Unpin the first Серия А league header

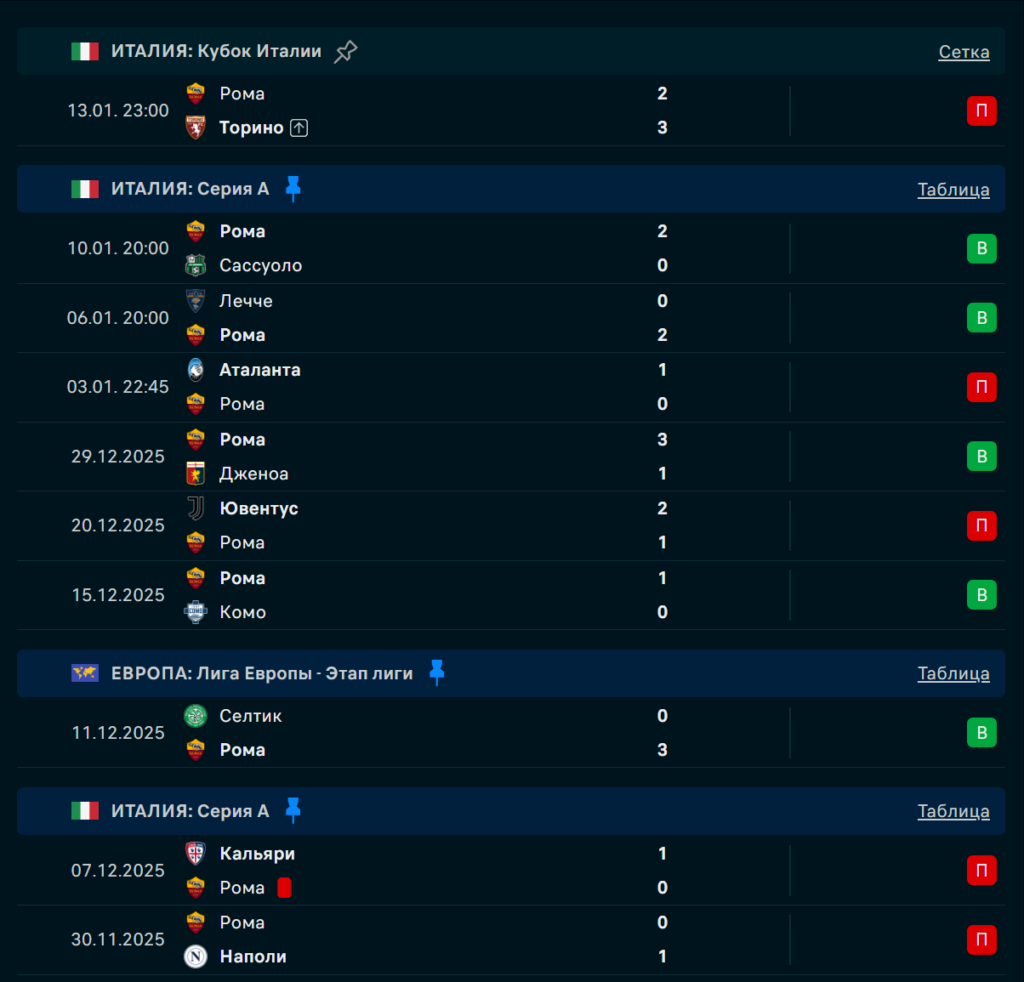click(293, 189)
